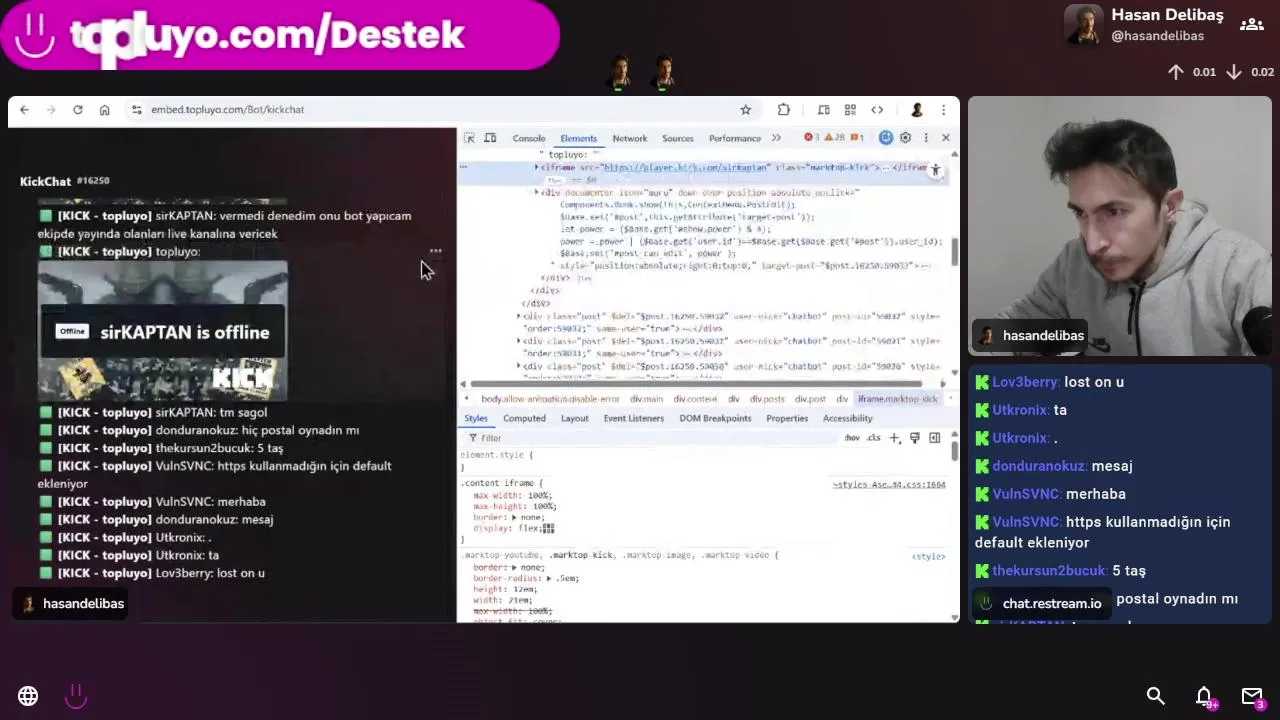Toggle the device toolbar in DevTools
The width and height of the screenshot is (1280, 720).
pos(490,138)
